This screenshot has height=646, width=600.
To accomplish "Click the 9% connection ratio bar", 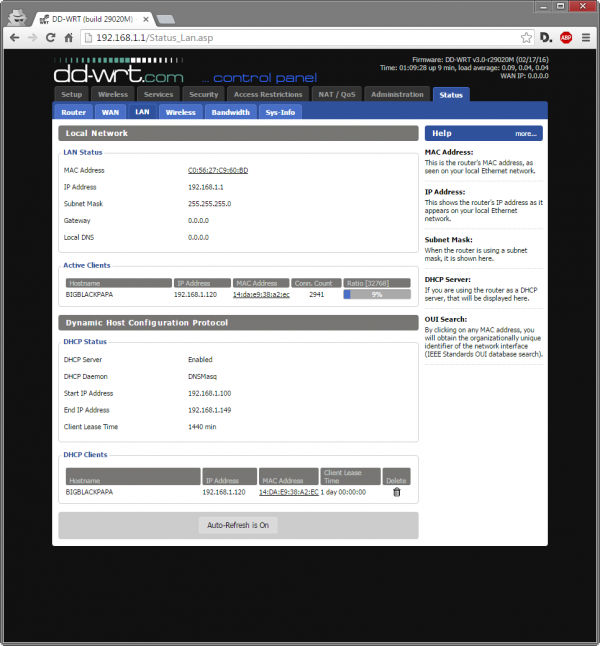I will tap(377, 295).
